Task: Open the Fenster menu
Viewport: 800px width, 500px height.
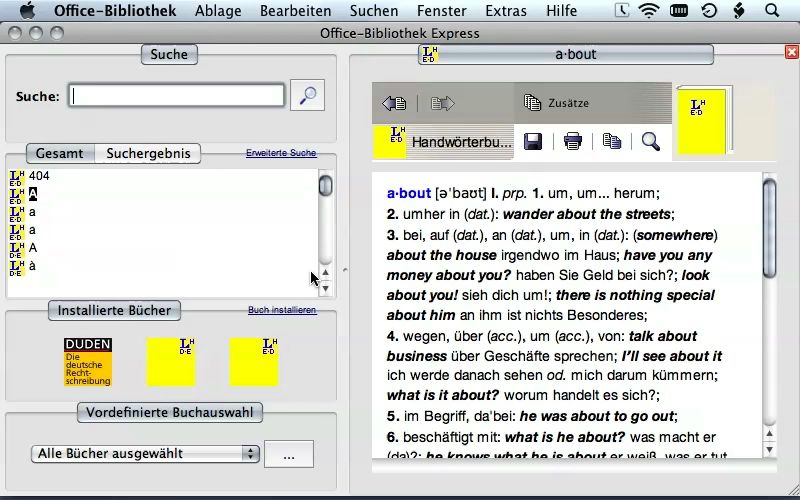Action: (441, 11)
